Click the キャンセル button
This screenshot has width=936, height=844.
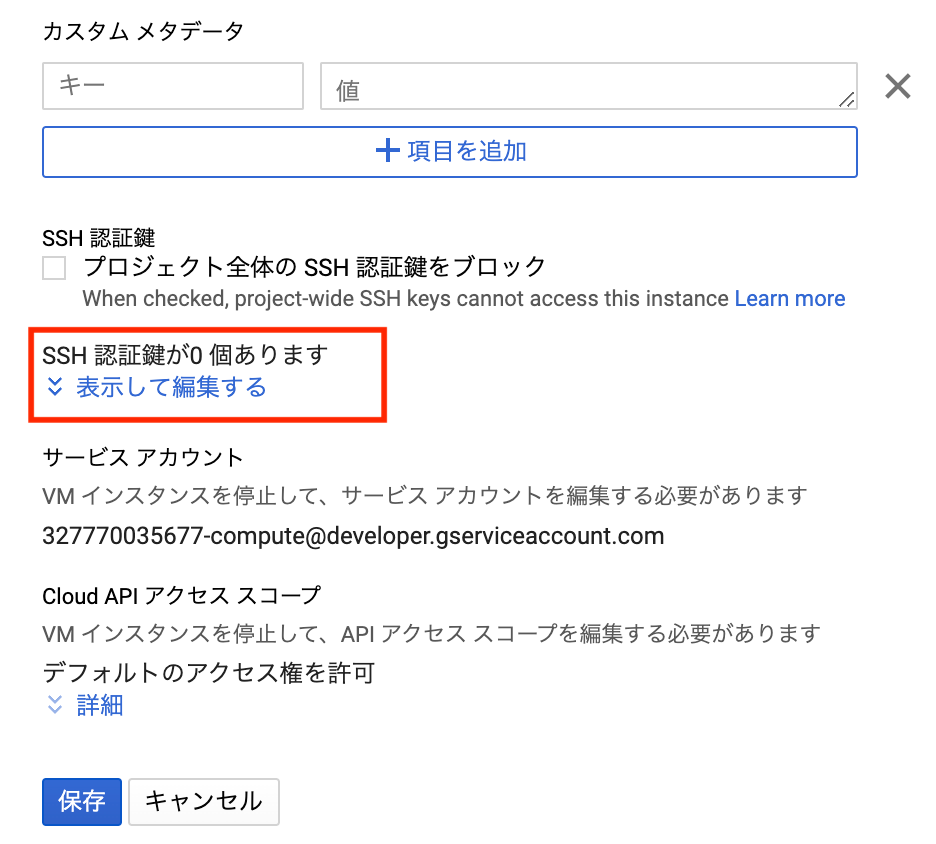[204, 802]
